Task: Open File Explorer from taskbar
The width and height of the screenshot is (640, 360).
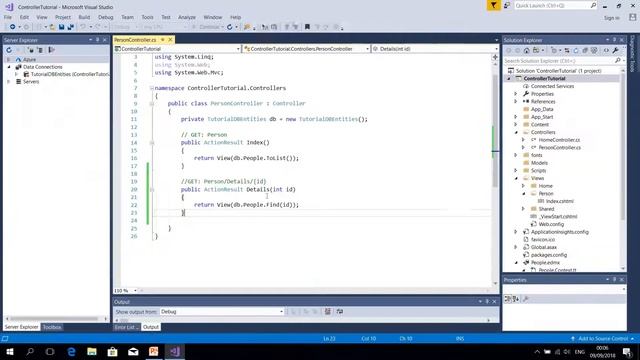Action: click(x=92, y=351)
